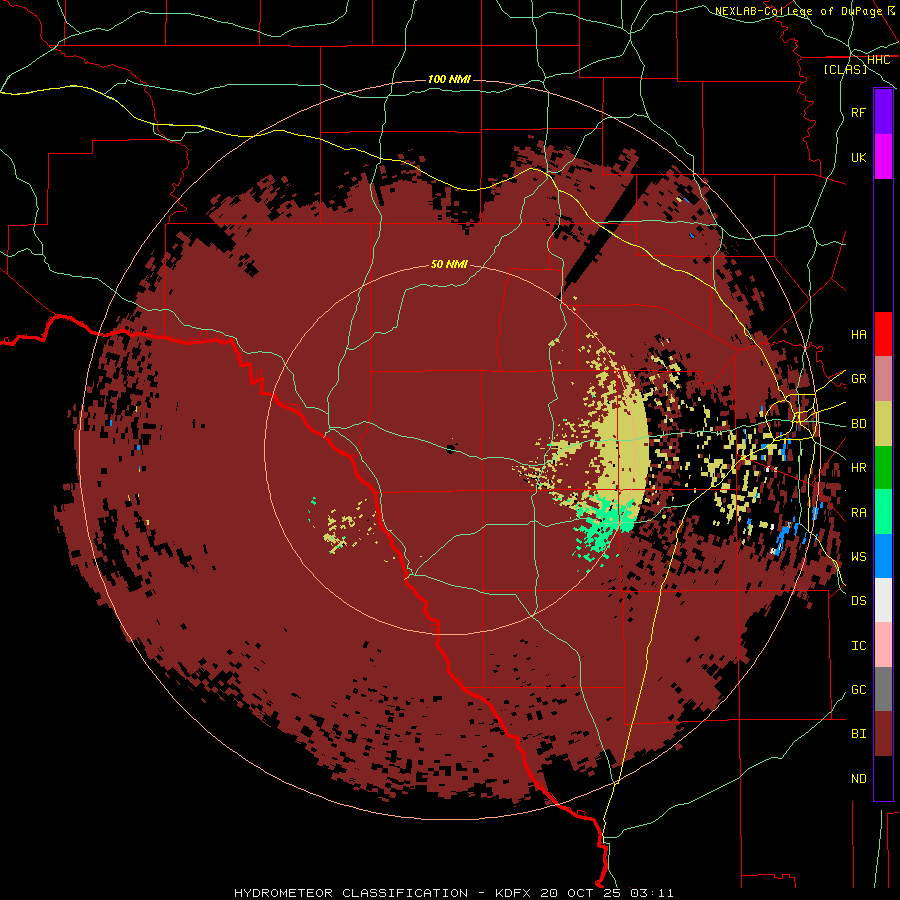Click the purple RF legend swatch
900x900 pixels.
point(883,112)
